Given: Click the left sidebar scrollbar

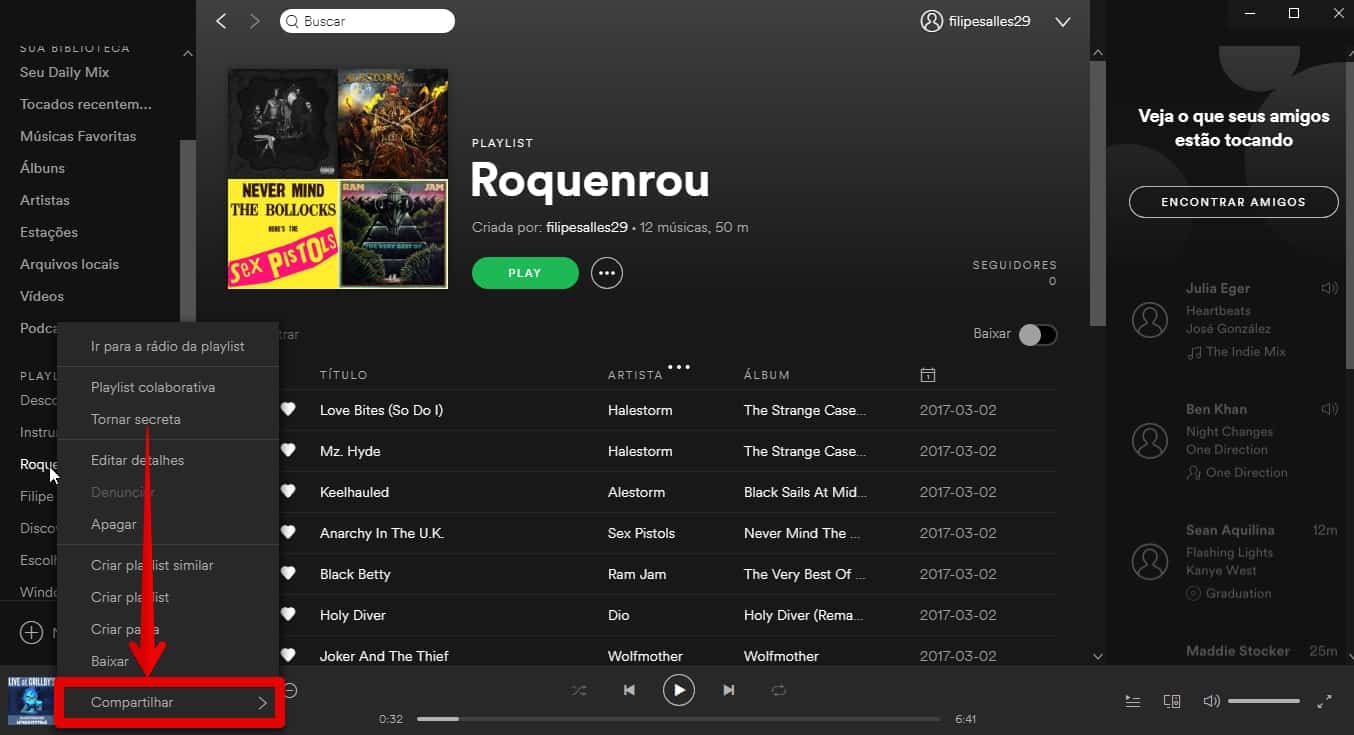Looking at the screenshot, I should [187, 230].
